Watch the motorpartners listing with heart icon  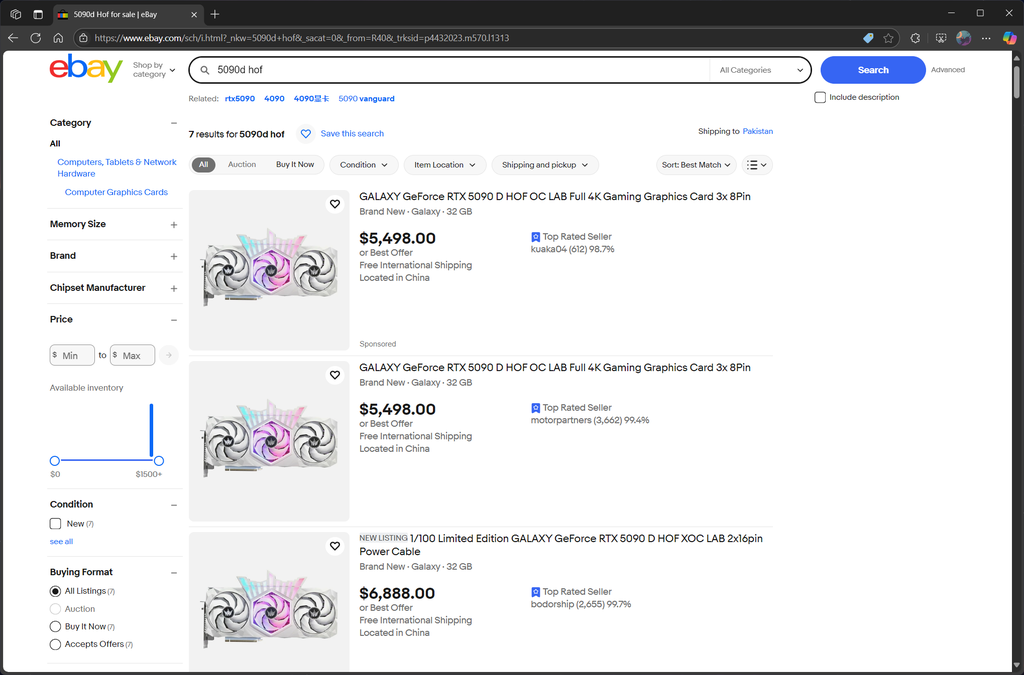335,375
